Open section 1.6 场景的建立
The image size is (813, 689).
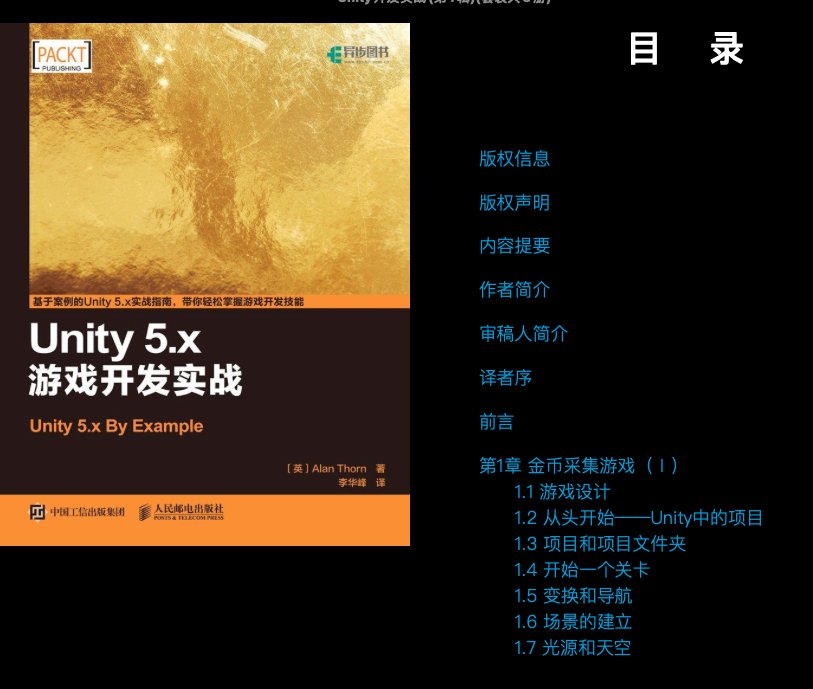pyautogui.click(x=573, y=622)
